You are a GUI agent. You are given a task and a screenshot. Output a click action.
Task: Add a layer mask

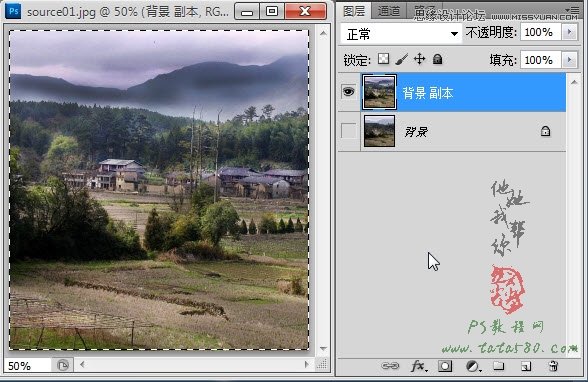pos(445,366)
